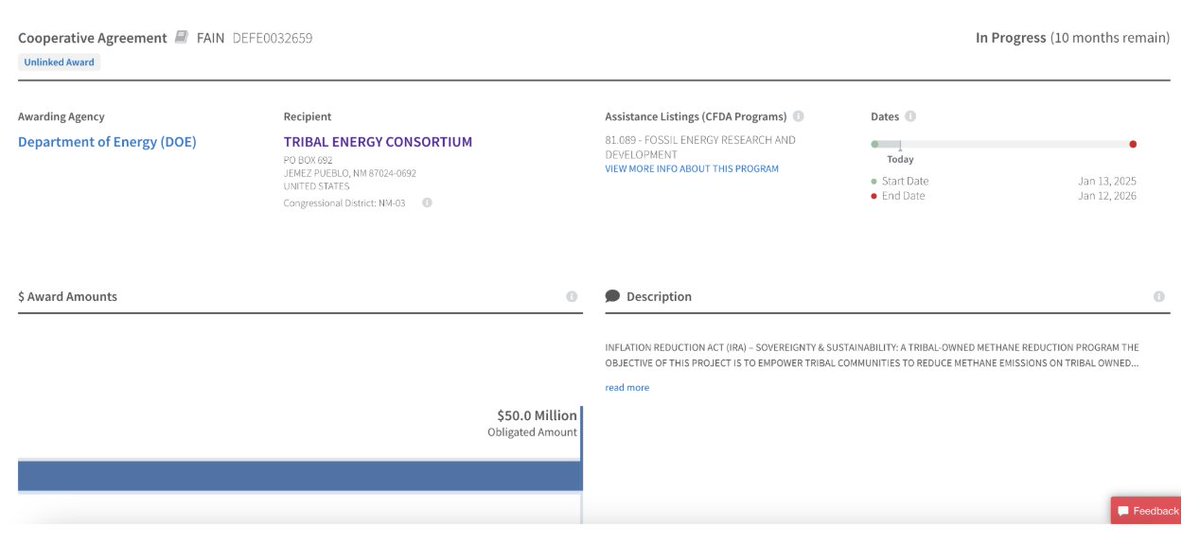The height and width of the screenshot is (545, 1200).
Task: Click the green start dot on timeline
Action: [x=875, y=144]
